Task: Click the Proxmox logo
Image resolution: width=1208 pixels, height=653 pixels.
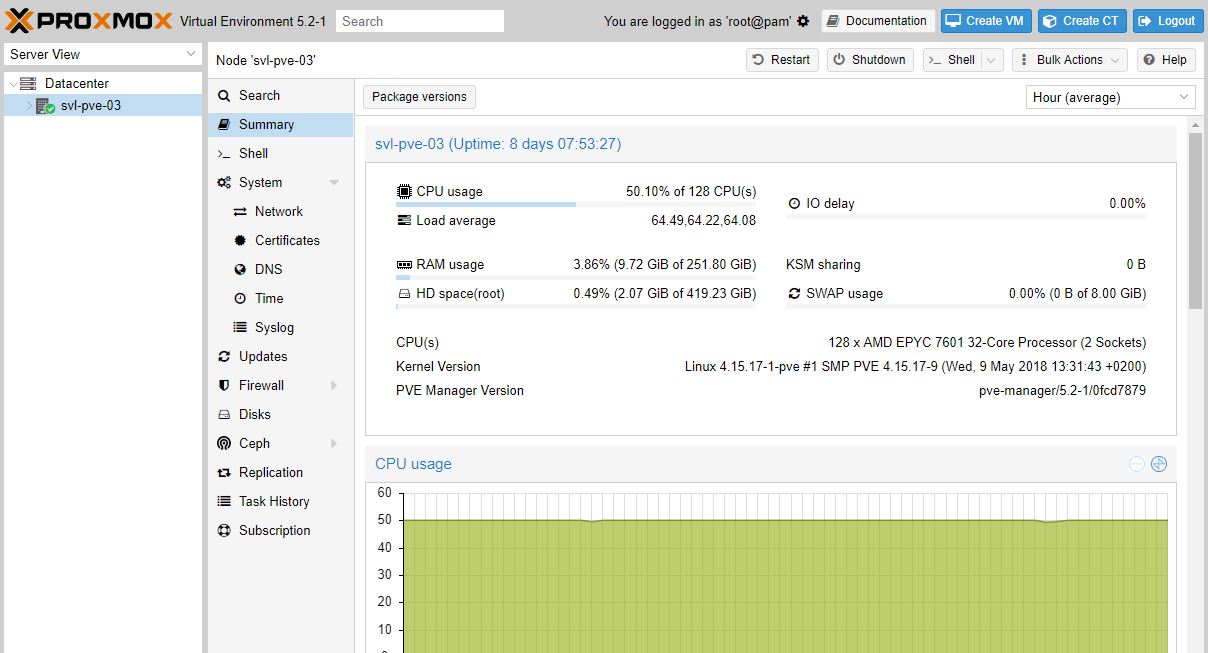Action: coord(90,20)
